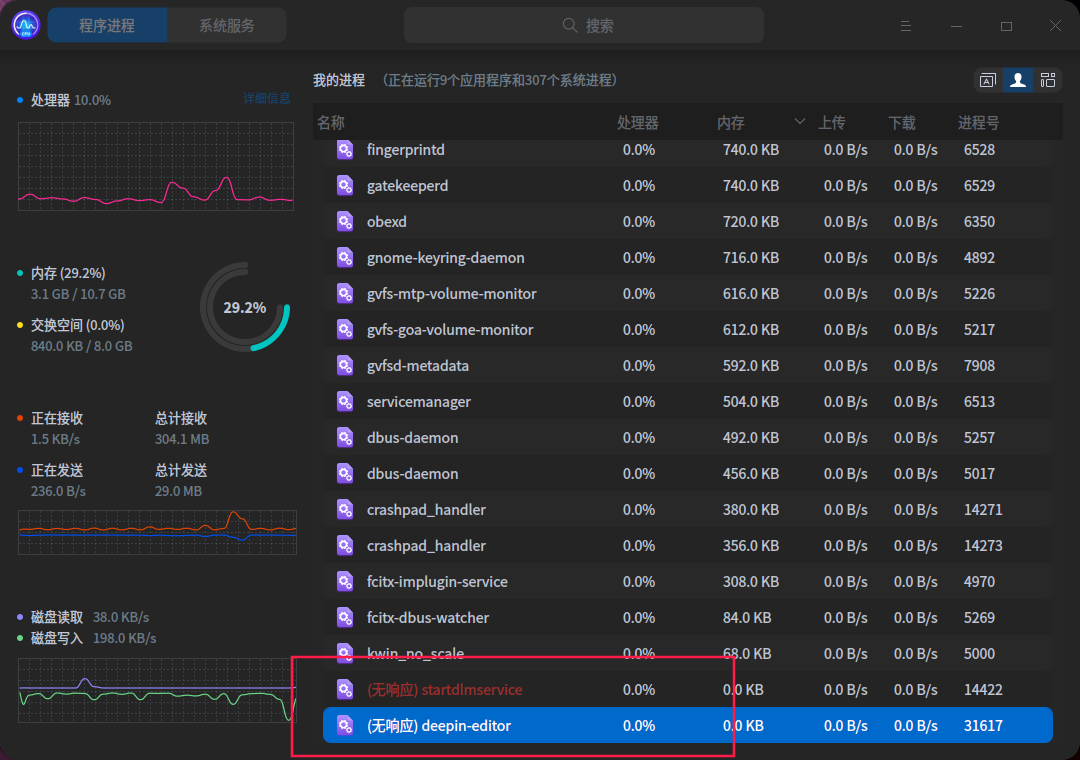The image size is (1080, 760).
Task: Click the System Monitor app logo icon
Action: pos(26,25)
